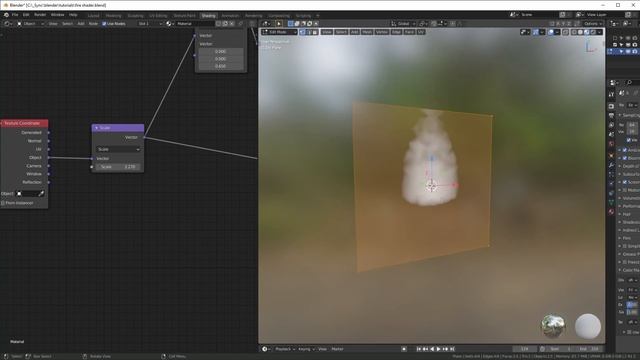Screen dimensions: 640x360
Task: Click the Material name field
Action: coord(195,24)
